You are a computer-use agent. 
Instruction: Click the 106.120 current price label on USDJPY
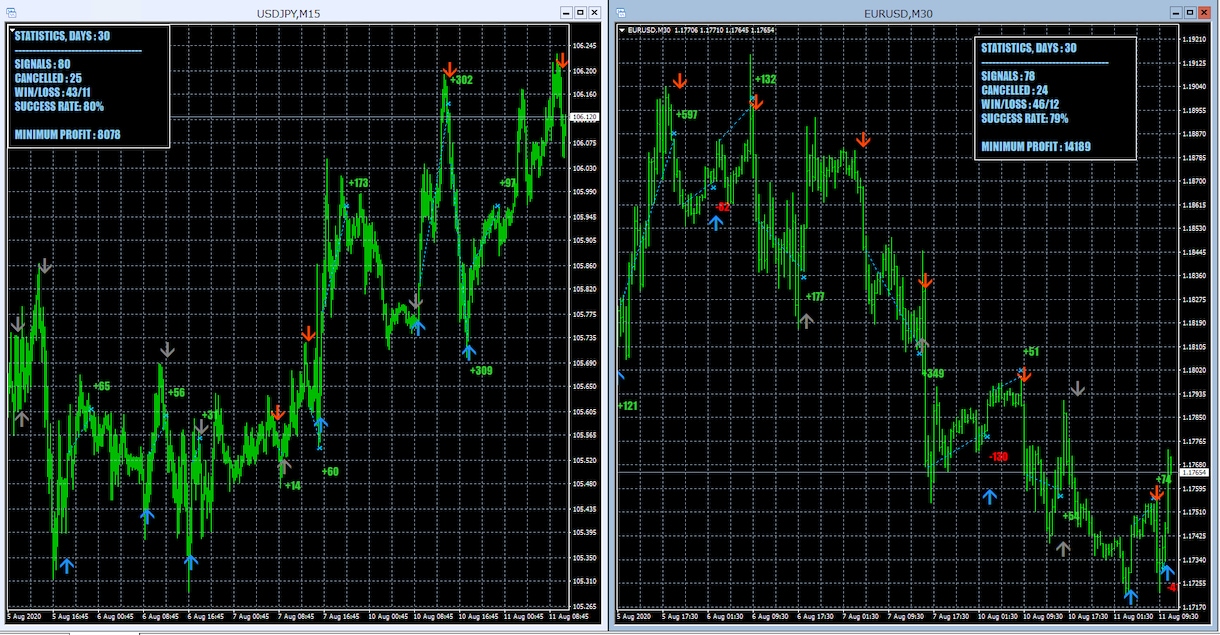[584, 117]
